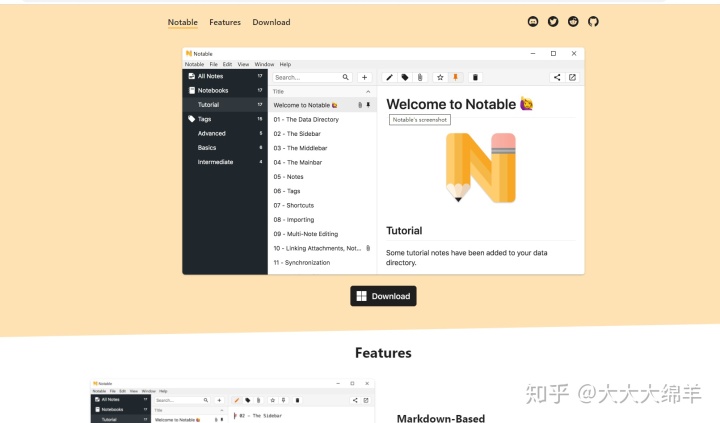Click the plus new note button

click(x=365, y=77)
